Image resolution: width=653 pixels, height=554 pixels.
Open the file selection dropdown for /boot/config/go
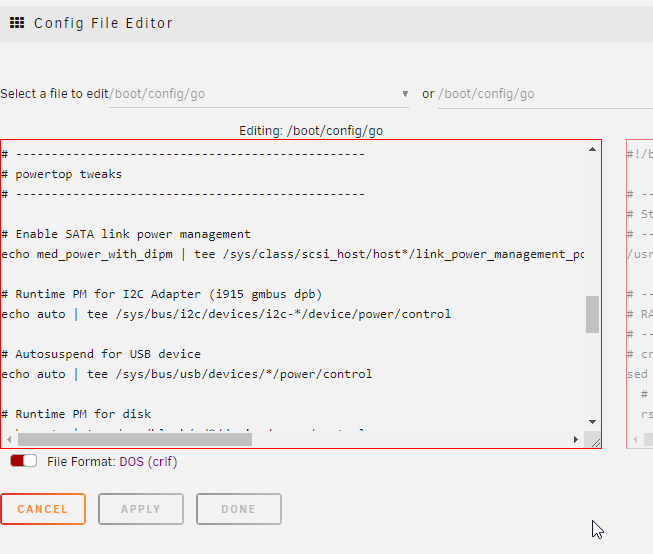click(259, 94)
